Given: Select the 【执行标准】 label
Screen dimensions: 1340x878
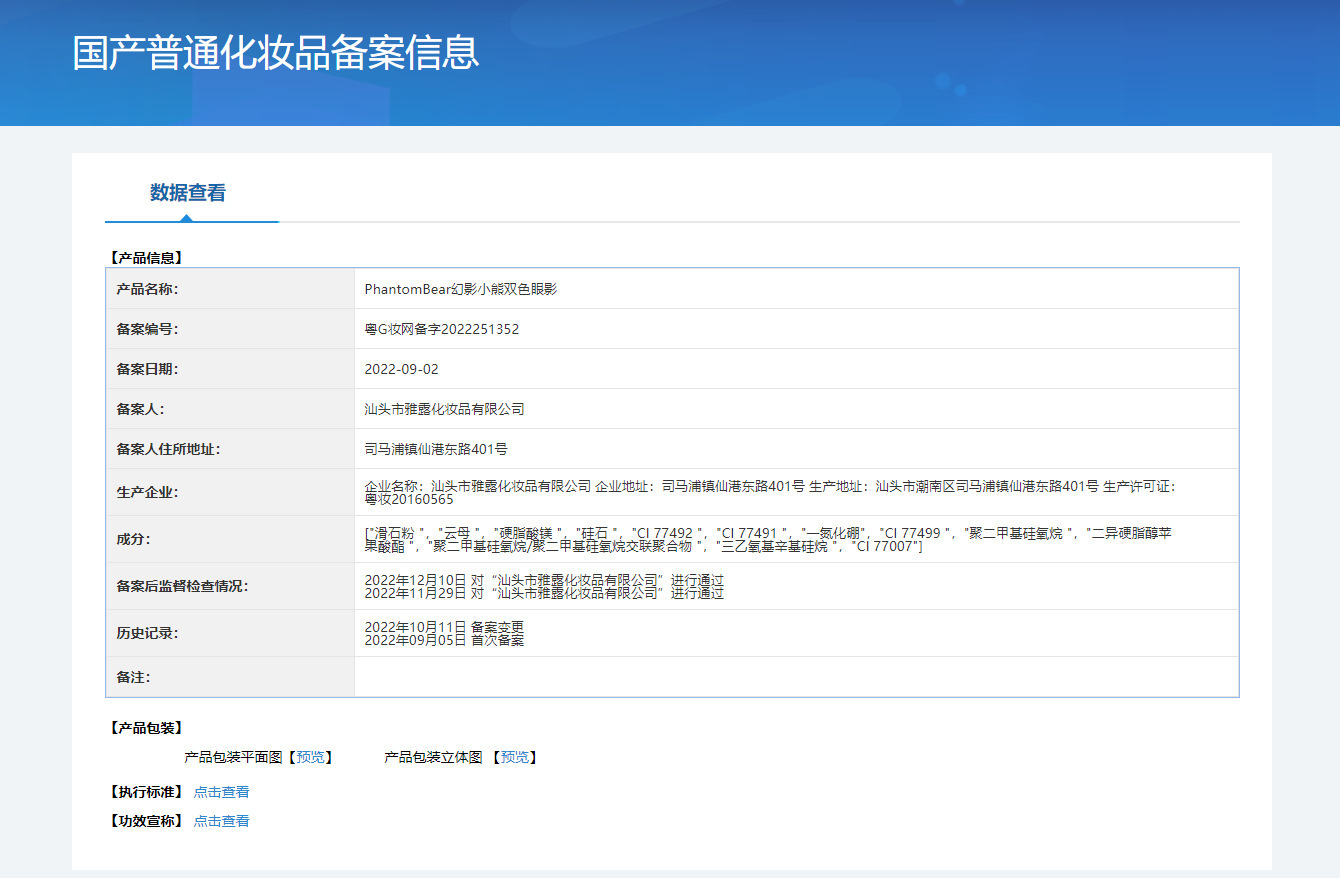Looking at the screenshot, I should 146,792.
